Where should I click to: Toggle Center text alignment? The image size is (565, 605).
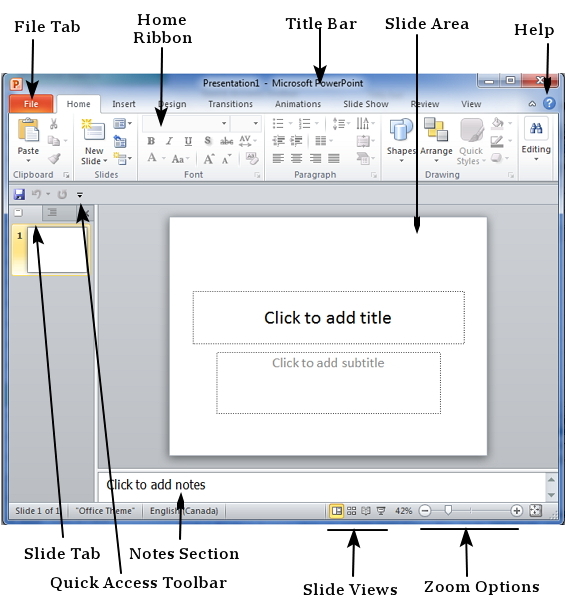(296, 158)
